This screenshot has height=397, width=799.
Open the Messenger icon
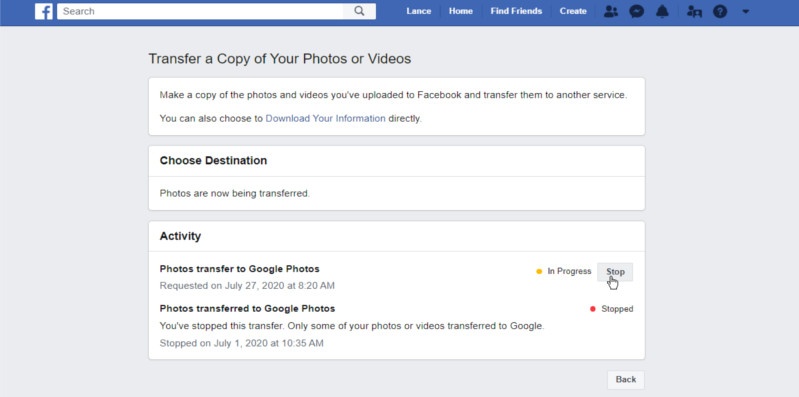click(x=636, y=11)
